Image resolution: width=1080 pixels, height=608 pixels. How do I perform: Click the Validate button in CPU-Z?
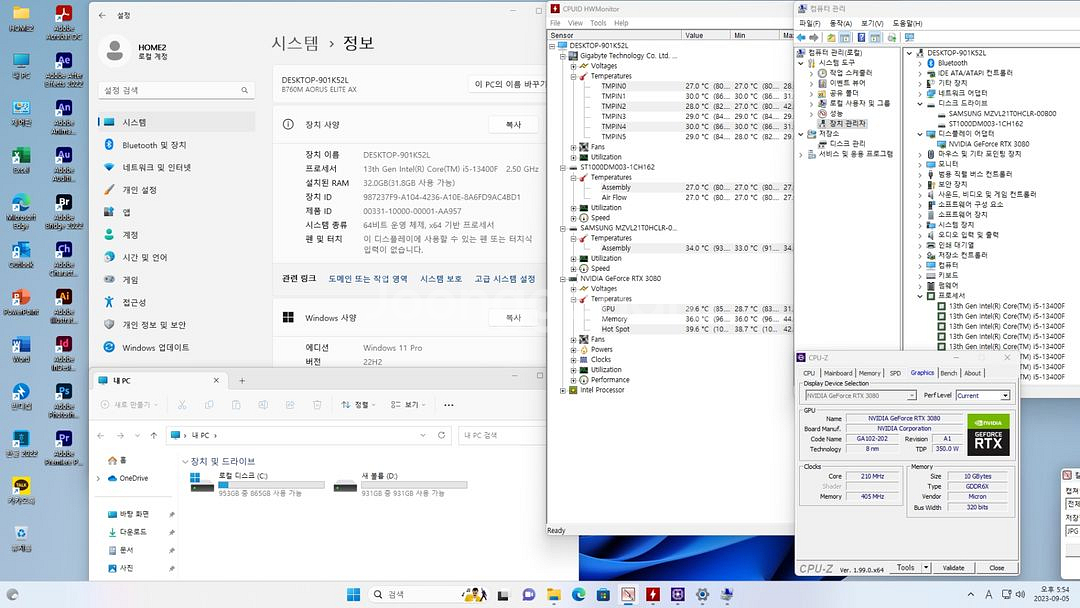click(953, 568)
